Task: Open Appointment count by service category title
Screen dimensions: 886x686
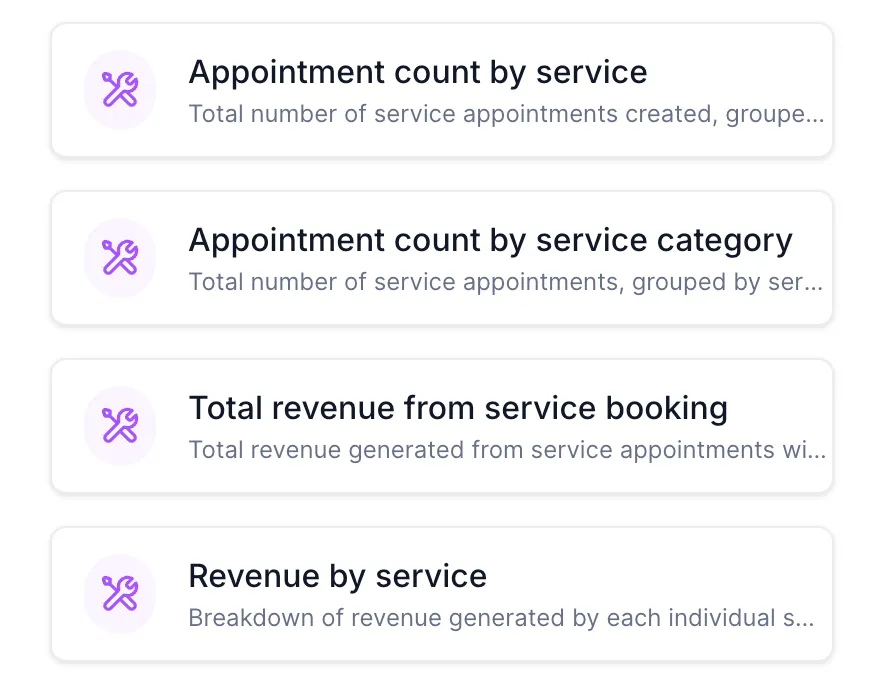Action: point(490,241)
